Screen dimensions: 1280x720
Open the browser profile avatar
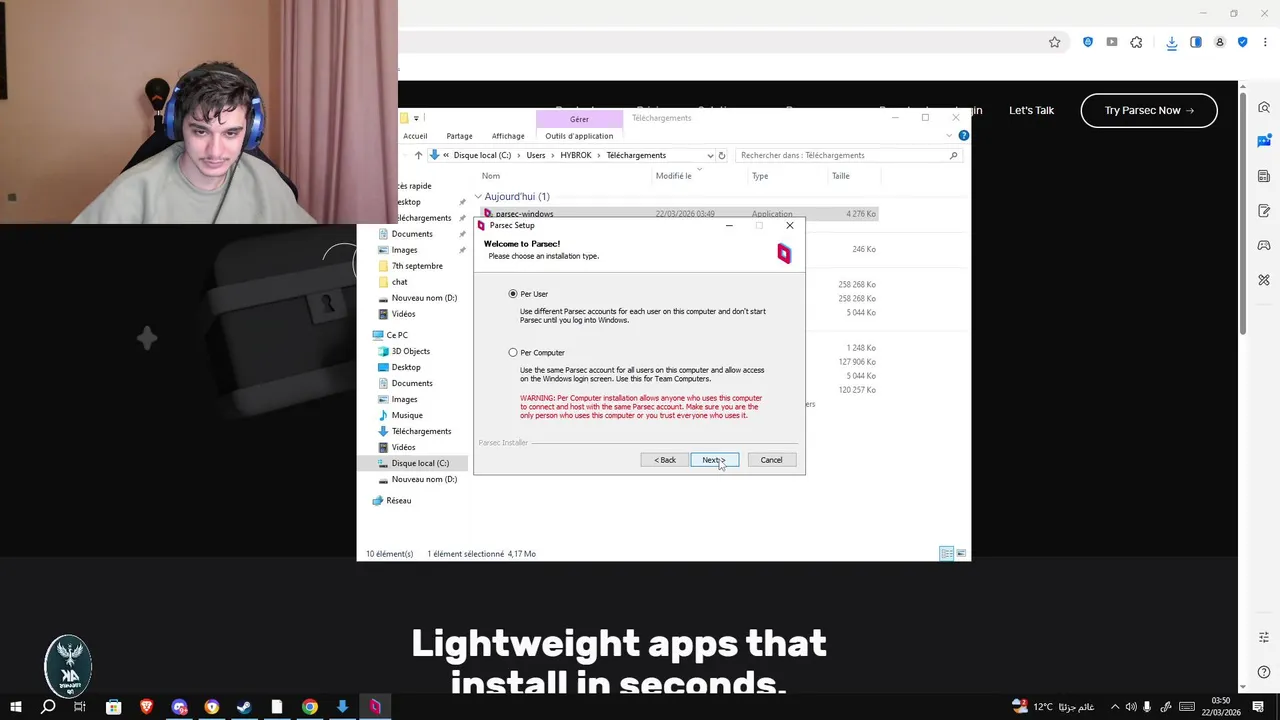(1219, 42)
